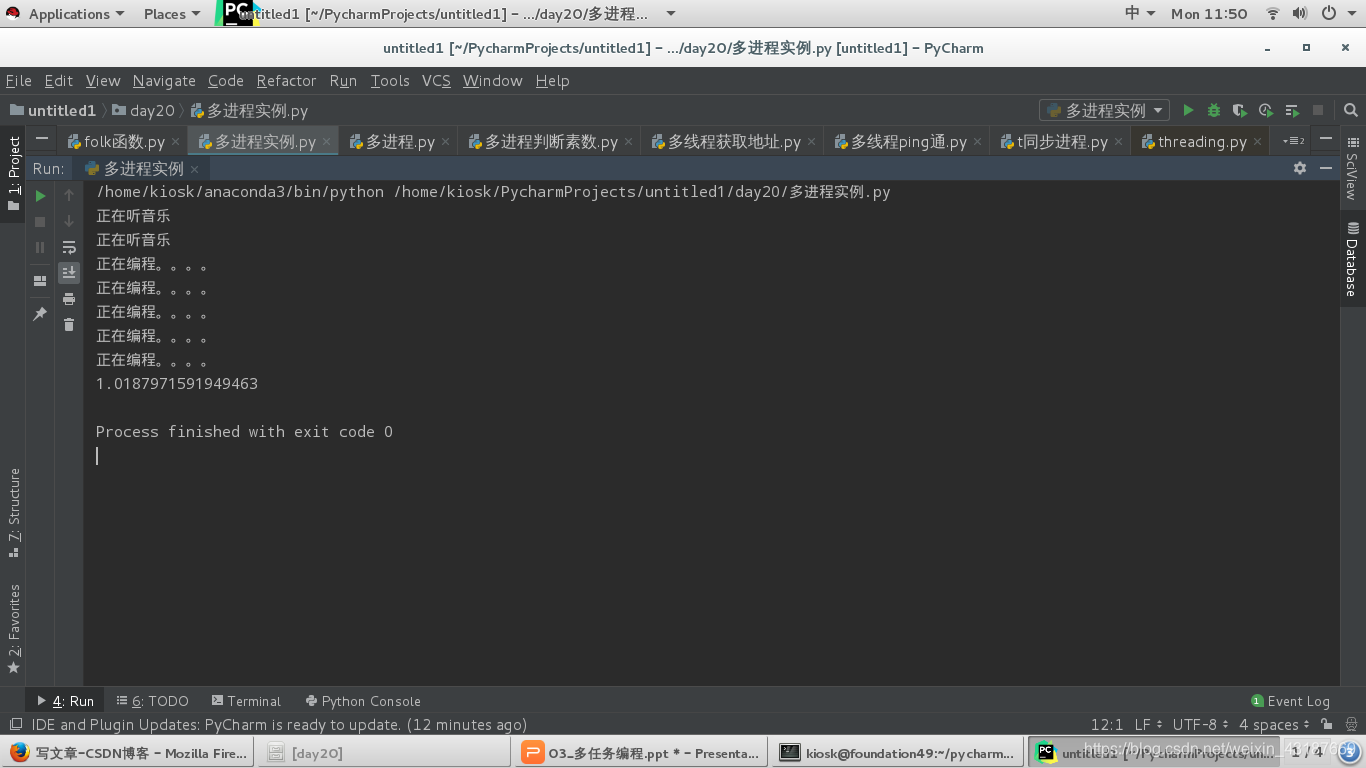Change the UTF-8 file encoding selector
Screen dimensions: 1366x768
pyautogui.click(x=1201, y=724)
